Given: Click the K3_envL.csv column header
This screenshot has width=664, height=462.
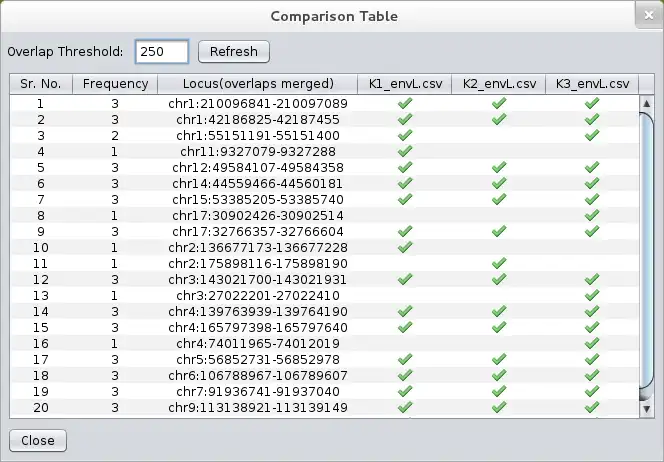Looking at the screenshot, I should click(591, 84).
